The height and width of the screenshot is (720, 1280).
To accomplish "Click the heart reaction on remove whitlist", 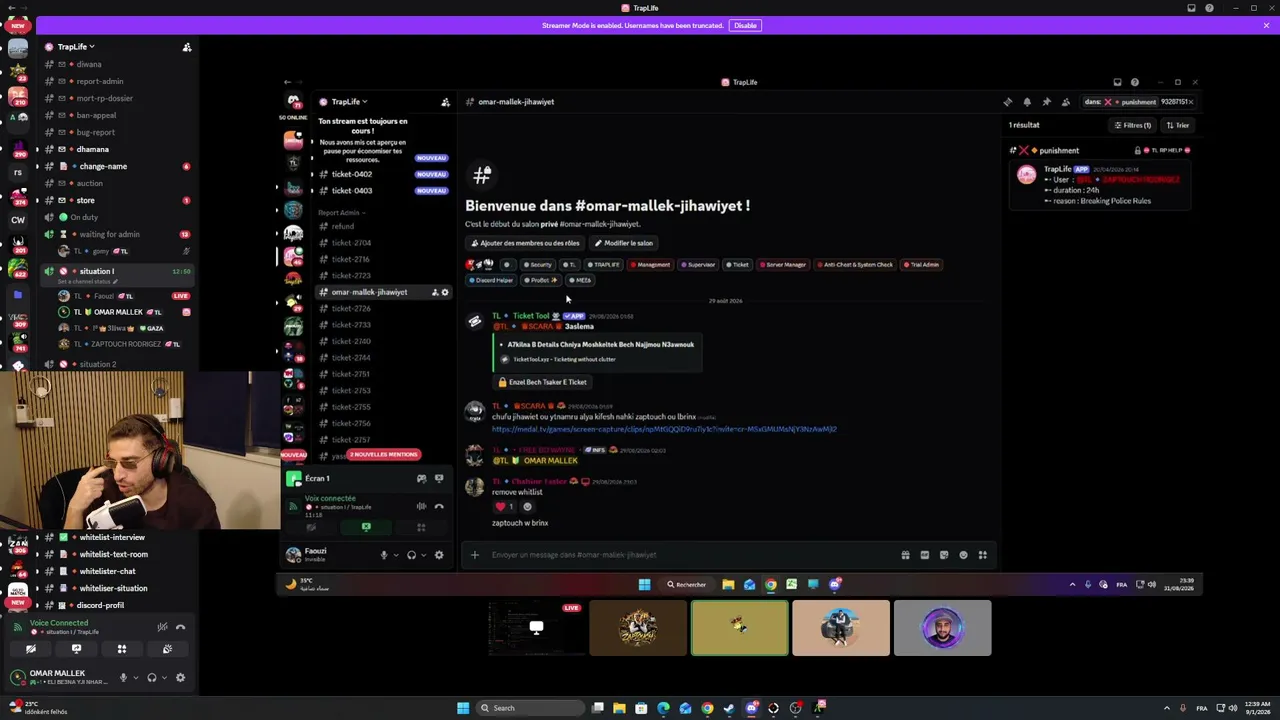I will click(505, 506).
